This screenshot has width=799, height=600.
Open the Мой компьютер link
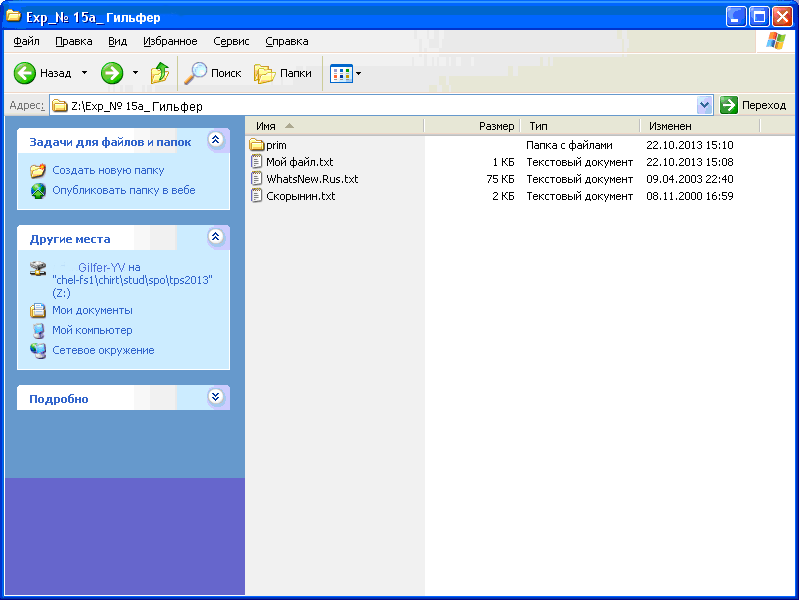point(92,330)
